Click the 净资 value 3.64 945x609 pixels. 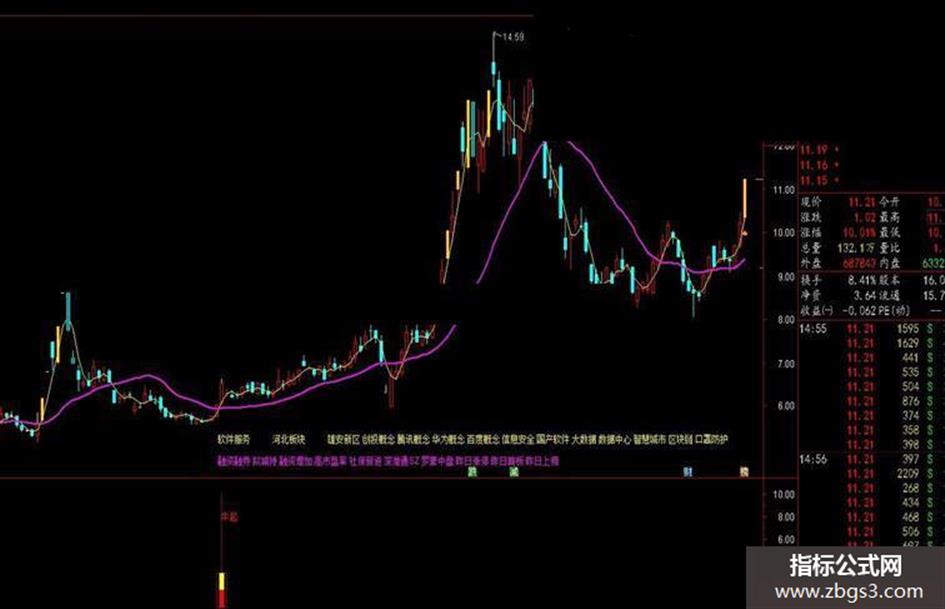(x=864, y=295)
